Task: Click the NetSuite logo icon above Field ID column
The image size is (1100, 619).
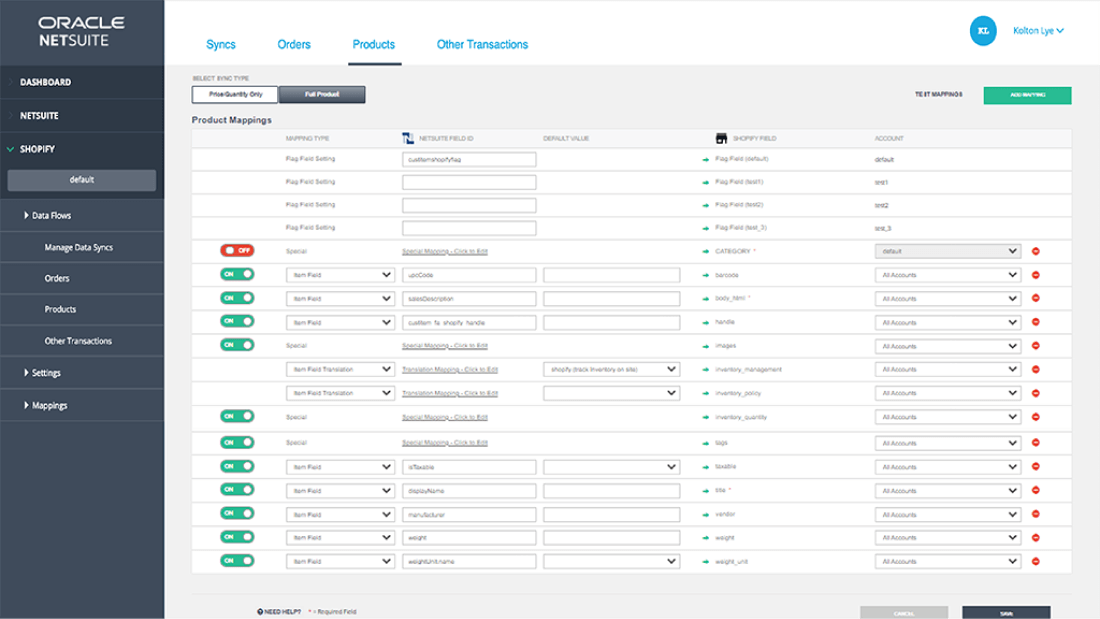Action: click(x=405, y=137)
